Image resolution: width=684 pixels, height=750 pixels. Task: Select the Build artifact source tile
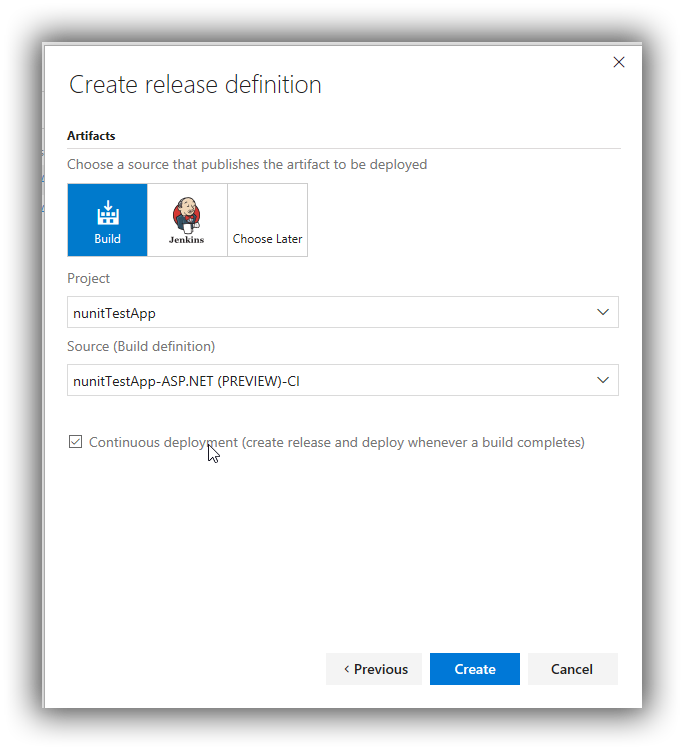click(x=107, y=220)
